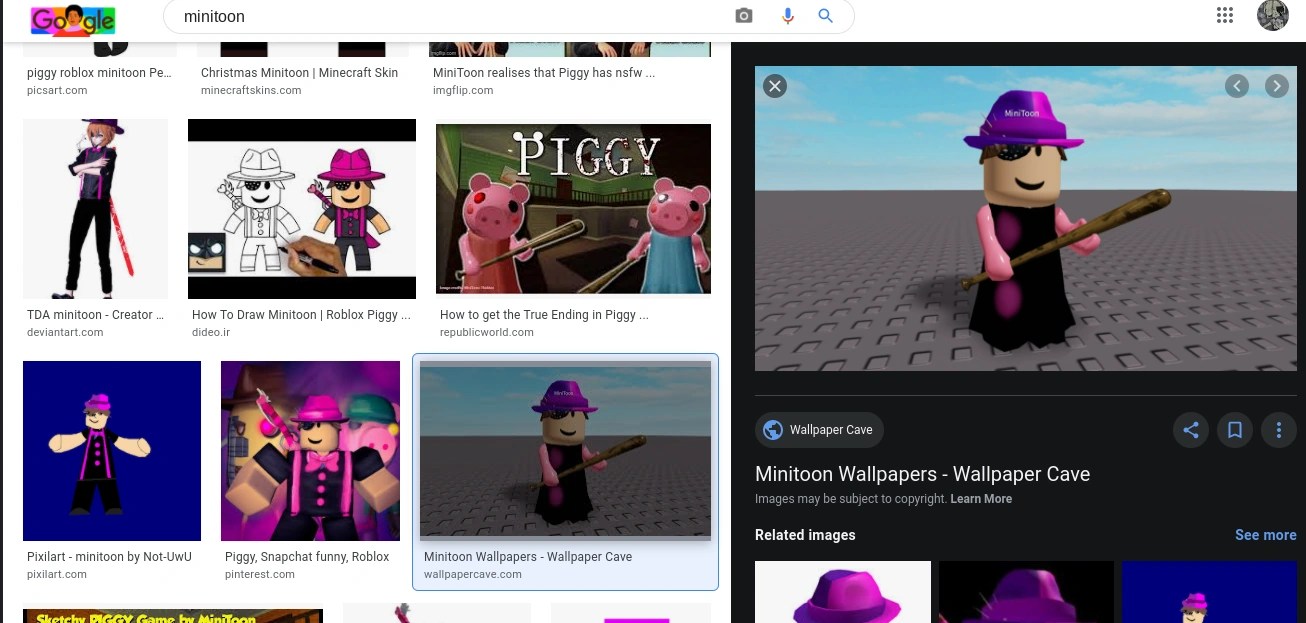Open search by image camera icon
The height and width of the screenshot is (623, 1306).
(743, 16)
